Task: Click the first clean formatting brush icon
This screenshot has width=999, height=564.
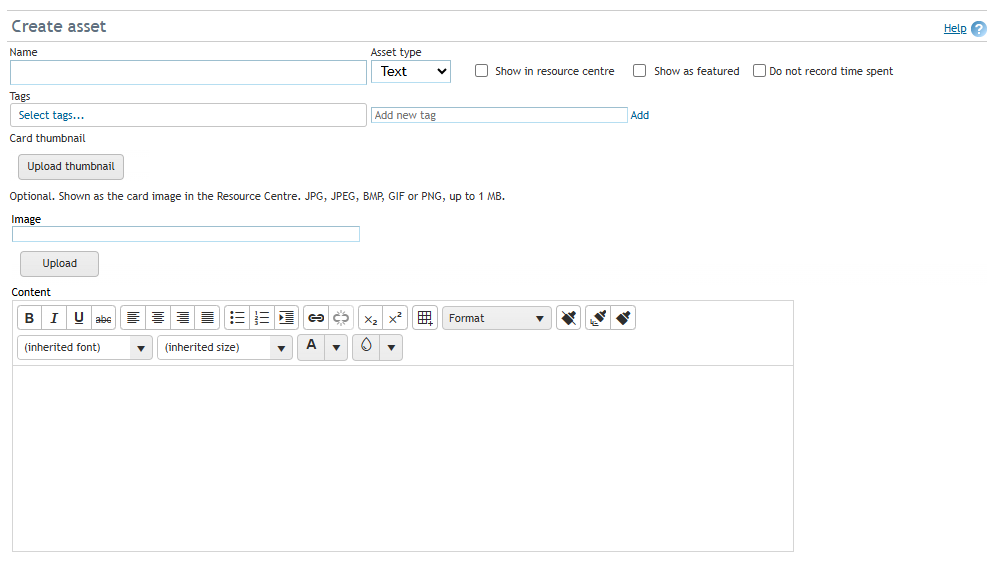Action: point(568,318)
